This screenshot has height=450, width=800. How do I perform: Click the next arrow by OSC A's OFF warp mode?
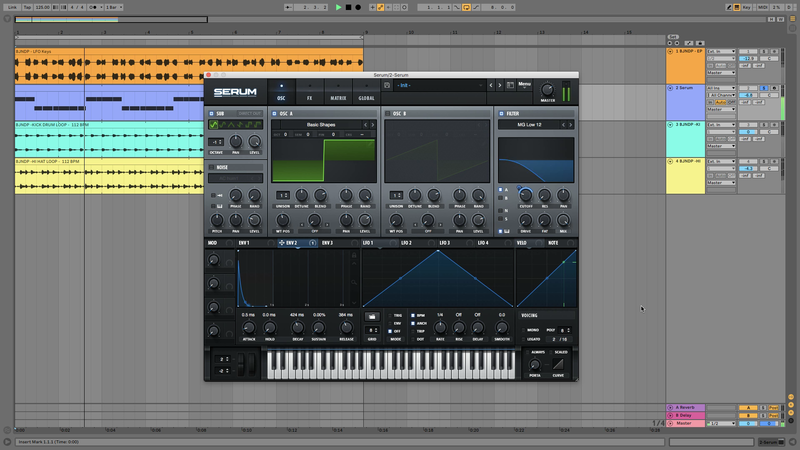[x=327, y=224]
